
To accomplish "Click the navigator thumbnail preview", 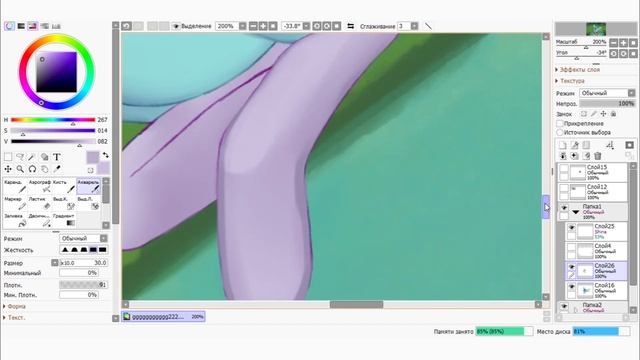I will coord(596,29).
